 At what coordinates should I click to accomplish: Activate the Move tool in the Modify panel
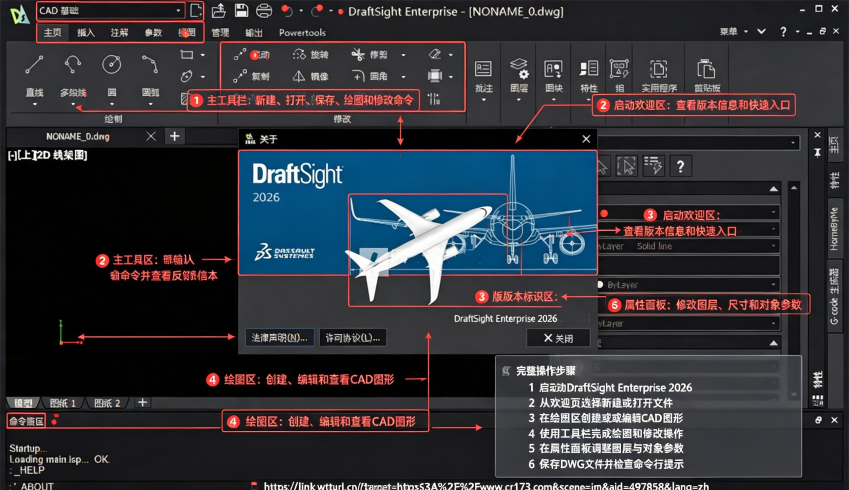(x=252, y=55)
